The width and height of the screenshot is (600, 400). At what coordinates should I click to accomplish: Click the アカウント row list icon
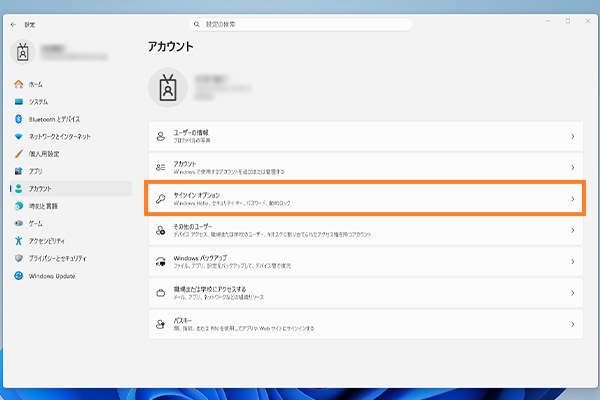[x=161, y=168]
